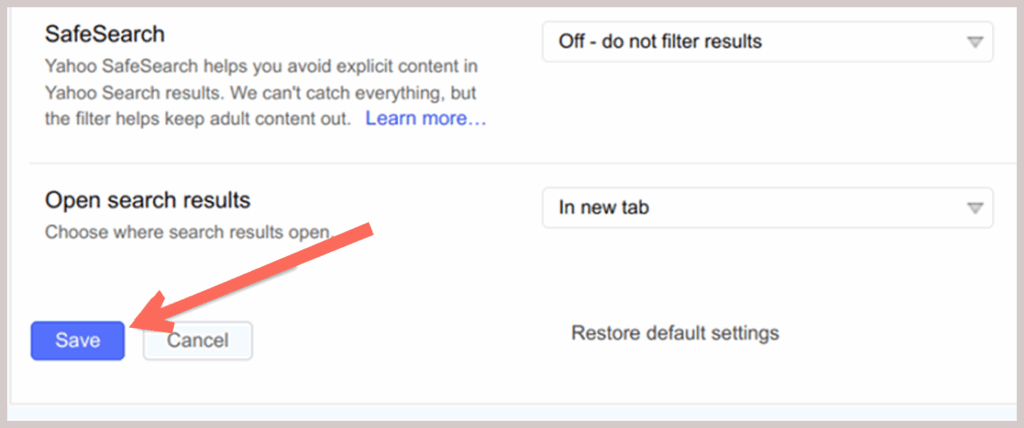Follow the 'Learn more…' link
The image size is (1024, 428).
426,119
